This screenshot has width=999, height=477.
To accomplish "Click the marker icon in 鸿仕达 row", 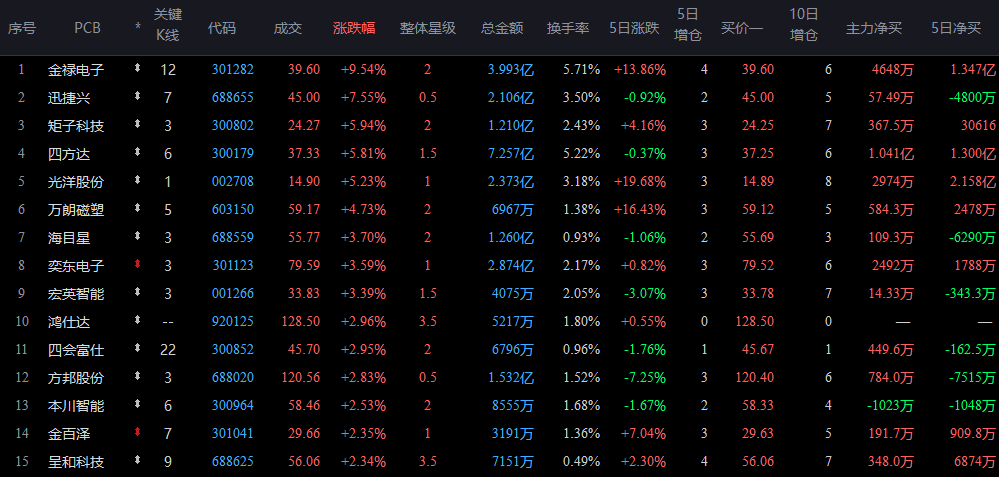I will (x=137, y=320).
